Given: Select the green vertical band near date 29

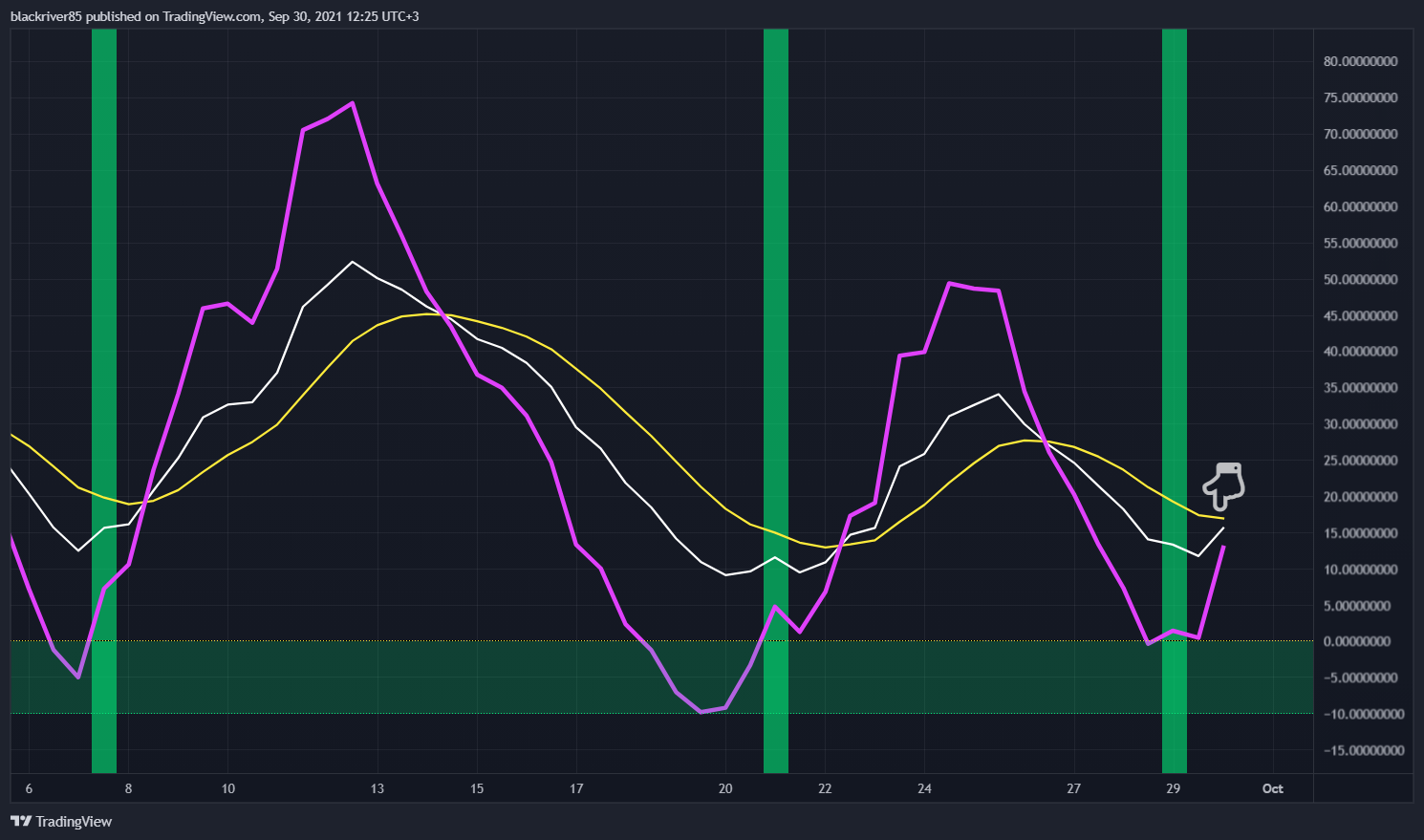Looking at the screenshot, I should click(x=1175, y=400).
